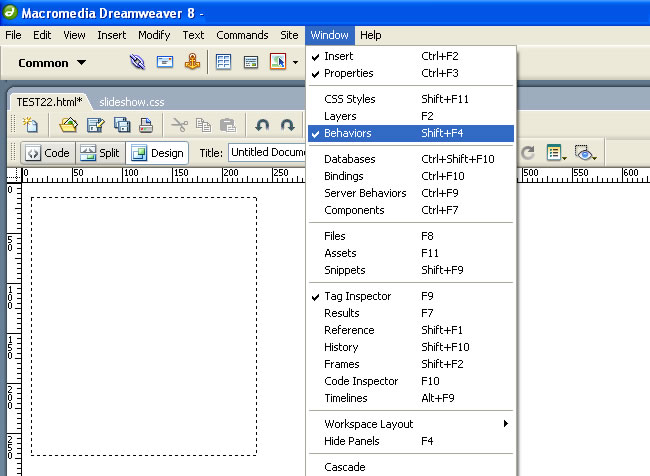650x476 pixels.
Task: Click the Email Link icon
Action: (x=165, y=62)
